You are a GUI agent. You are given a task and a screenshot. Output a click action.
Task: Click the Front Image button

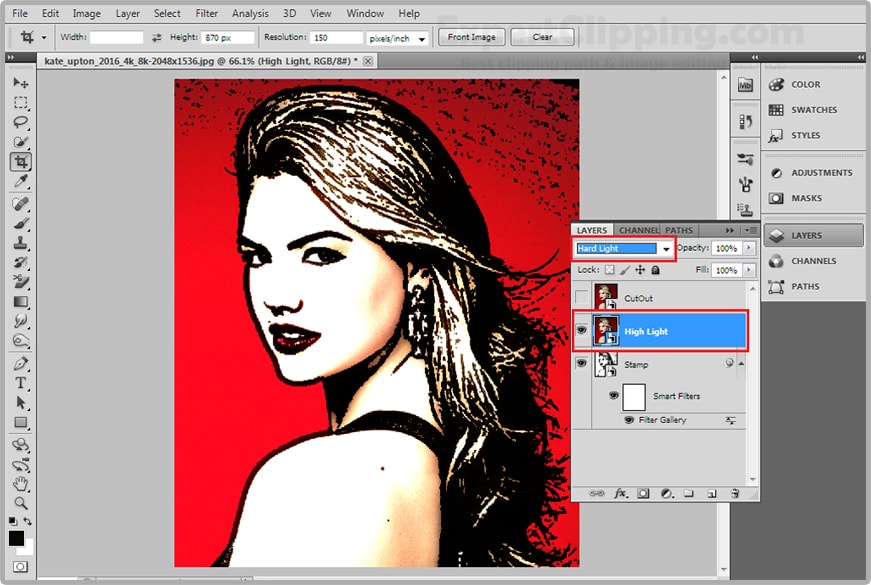click(471, 37)
